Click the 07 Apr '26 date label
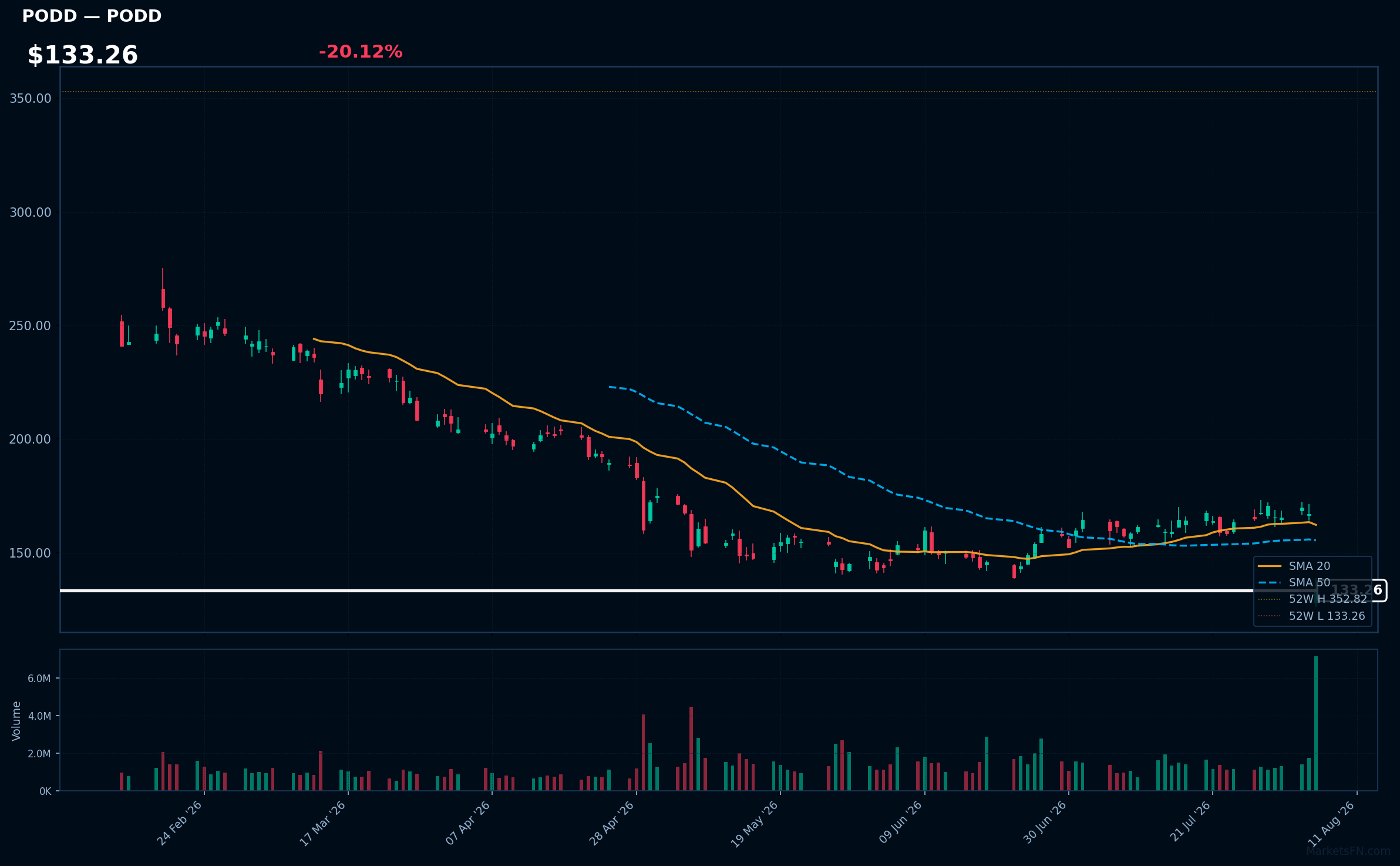The height and width of the screenshot is (866, 1400). [467, 823]
